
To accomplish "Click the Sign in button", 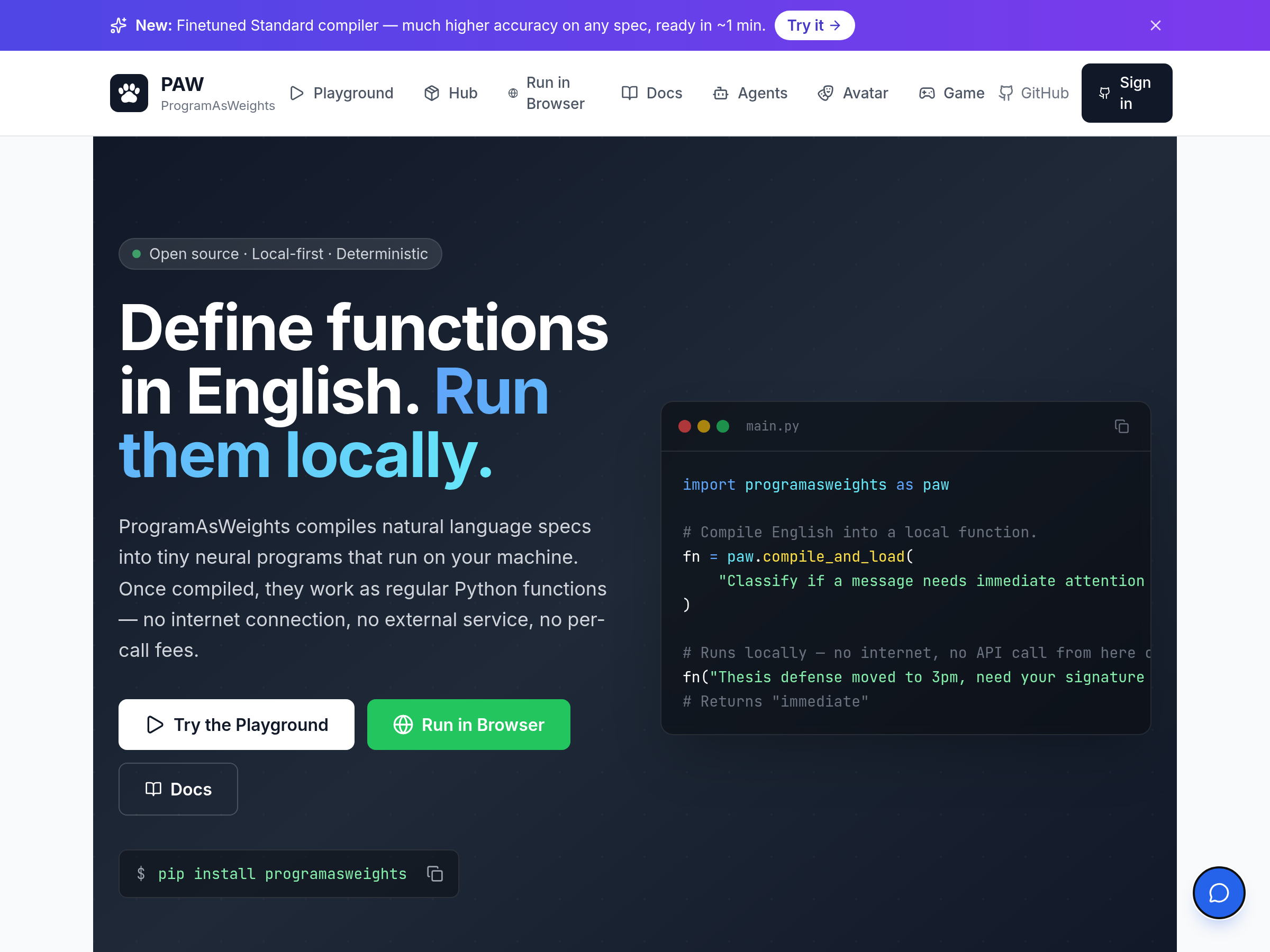I will click(x=1127, y=93).
